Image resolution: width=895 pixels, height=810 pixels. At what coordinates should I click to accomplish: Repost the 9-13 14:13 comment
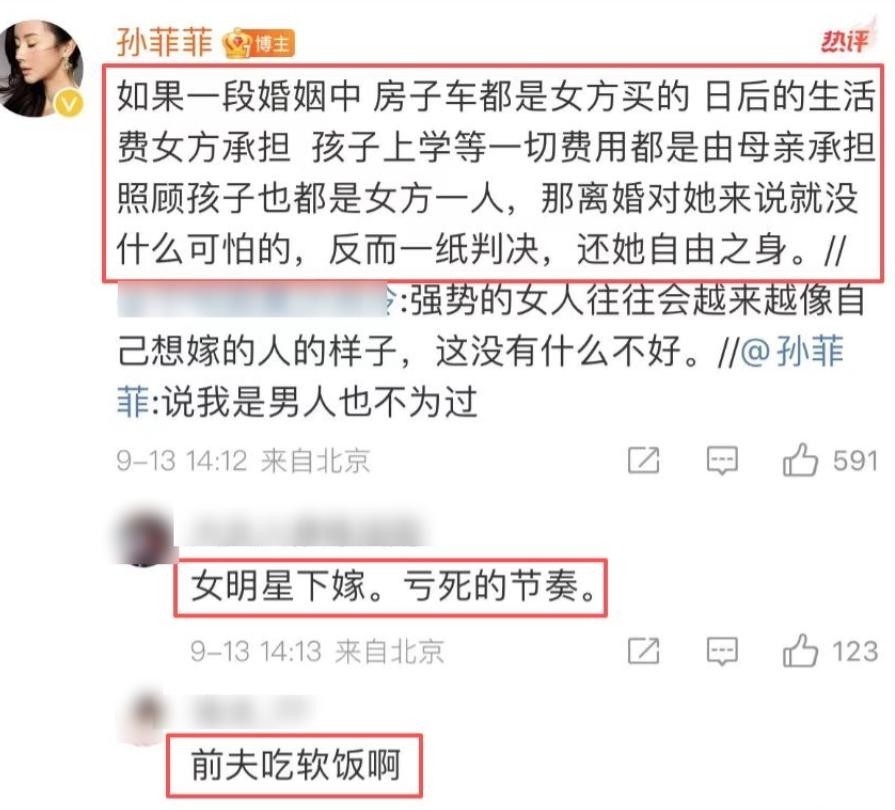click(643, 651)
